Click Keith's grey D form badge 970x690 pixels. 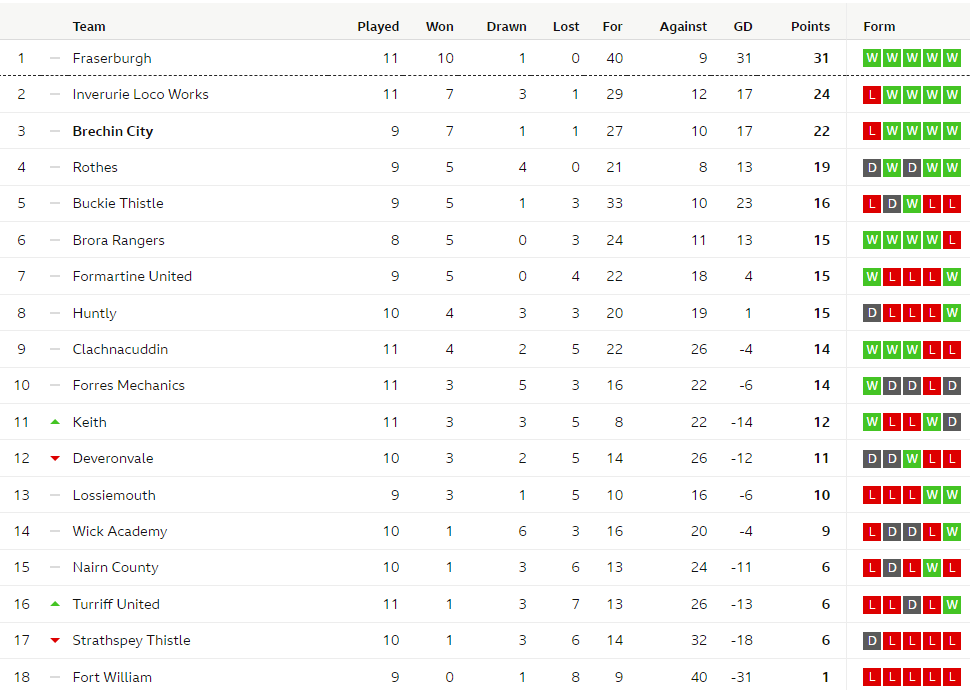[952, 422]
